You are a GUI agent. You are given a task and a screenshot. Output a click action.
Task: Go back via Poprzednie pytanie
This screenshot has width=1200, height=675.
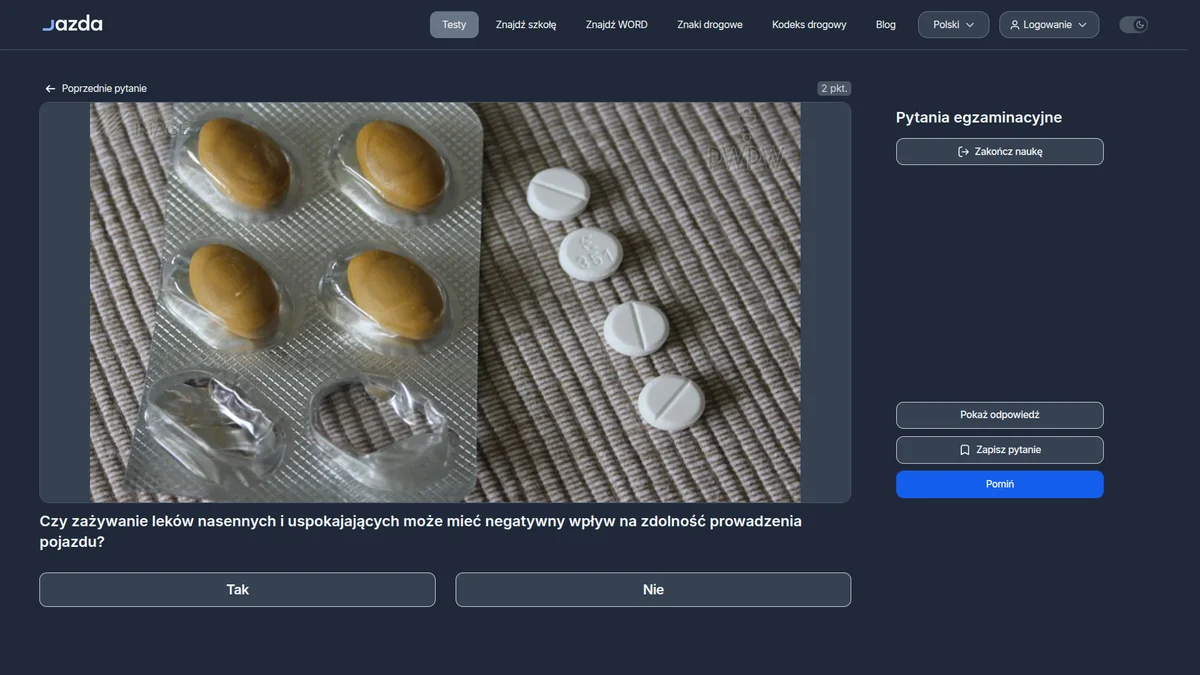(x=96, y=89)
